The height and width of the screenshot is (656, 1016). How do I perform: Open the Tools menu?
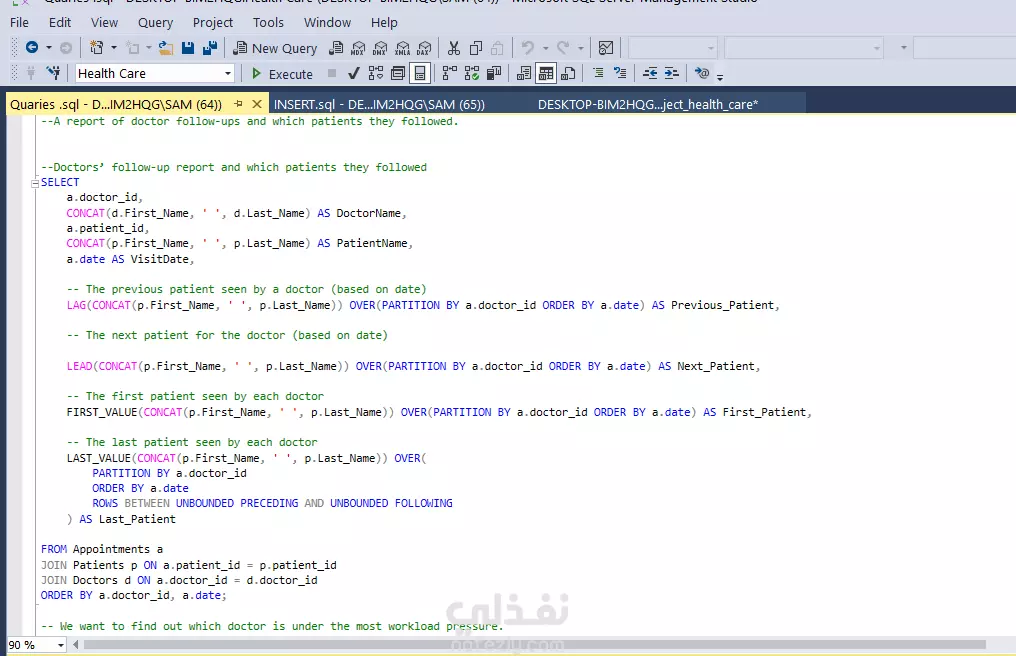coord(268,22)
